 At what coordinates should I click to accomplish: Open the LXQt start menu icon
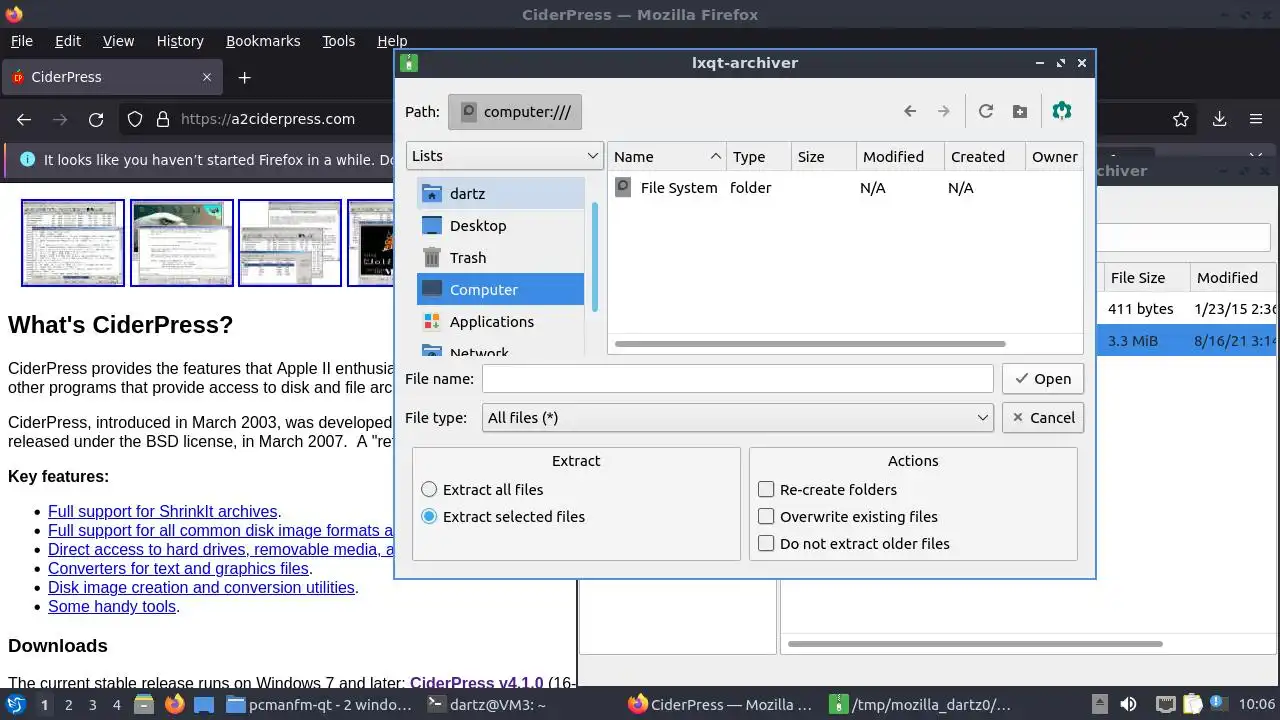(16, 705)
